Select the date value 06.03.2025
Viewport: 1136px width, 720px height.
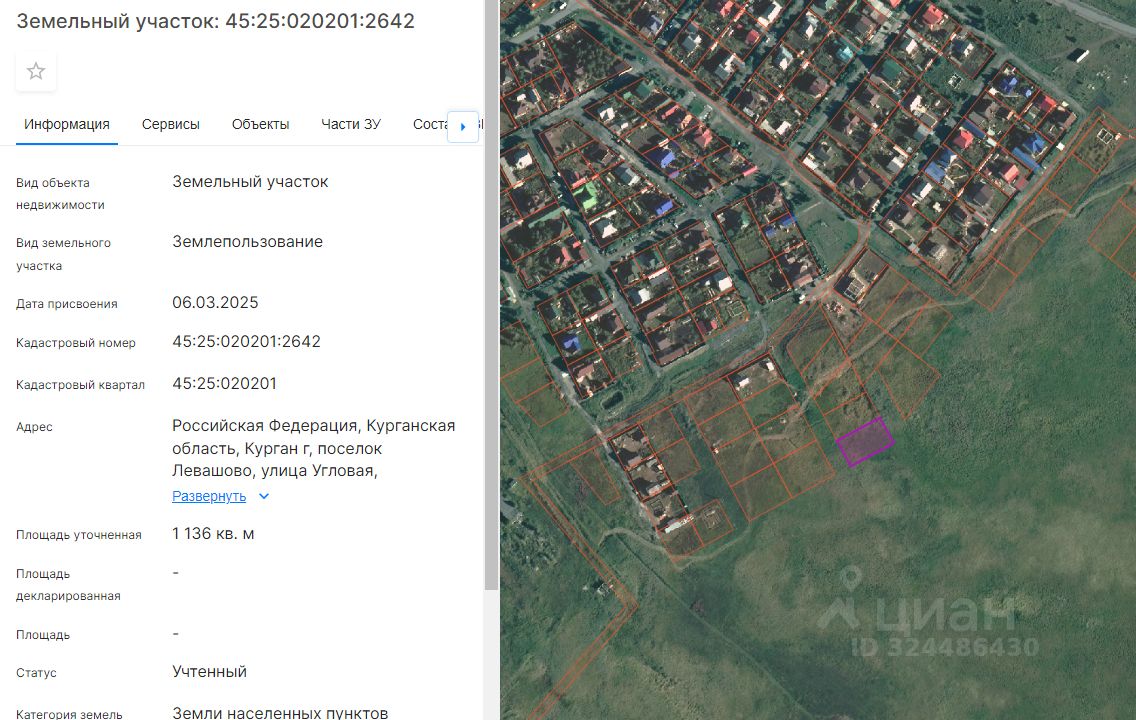coord(215,302)
